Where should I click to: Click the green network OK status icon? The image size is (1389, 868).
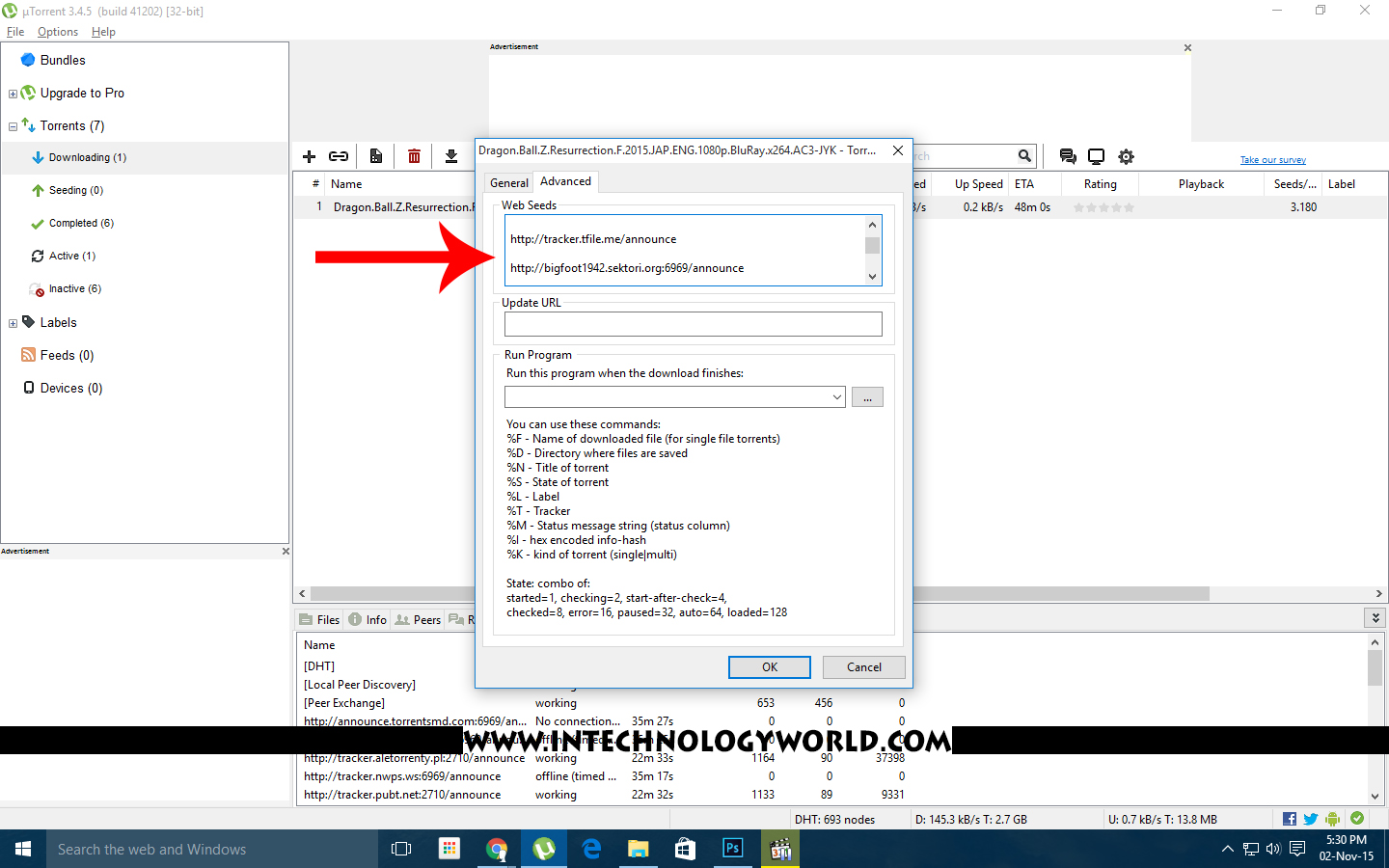coord(1357,819)
